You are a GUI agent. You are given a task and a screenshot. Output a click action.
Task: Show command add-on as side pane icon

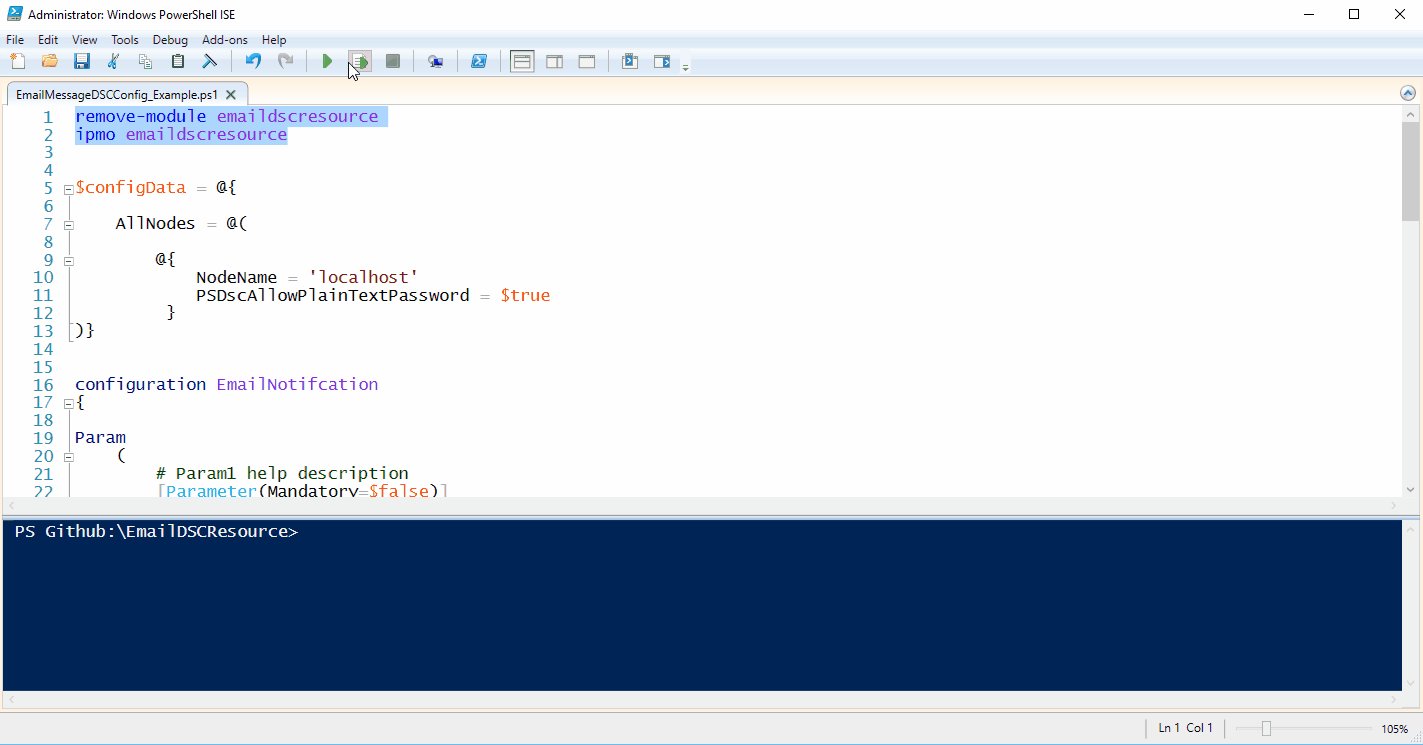pos(662,62)
